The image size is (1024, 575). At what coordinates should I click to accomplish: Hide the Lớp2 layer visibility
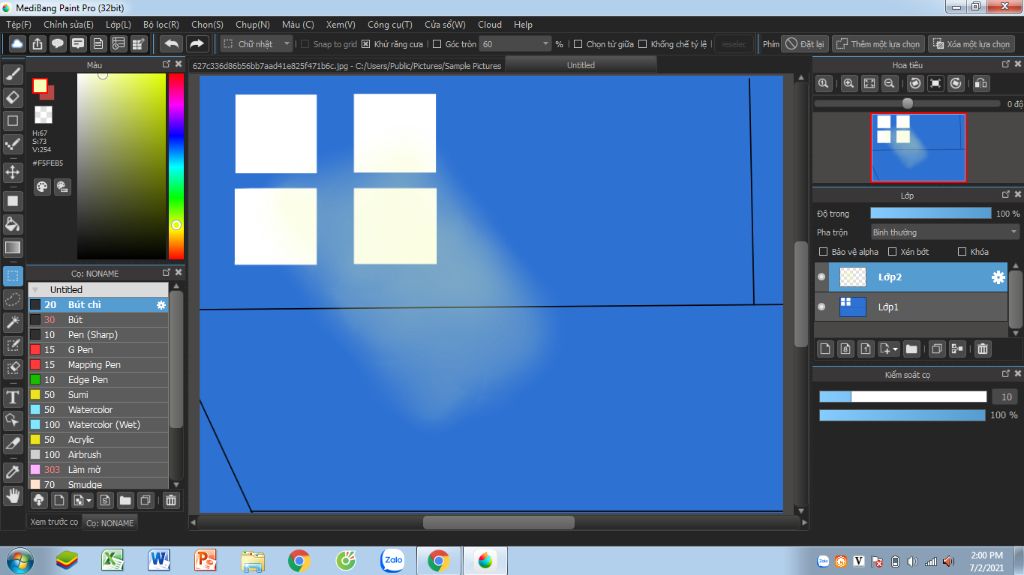822,277
